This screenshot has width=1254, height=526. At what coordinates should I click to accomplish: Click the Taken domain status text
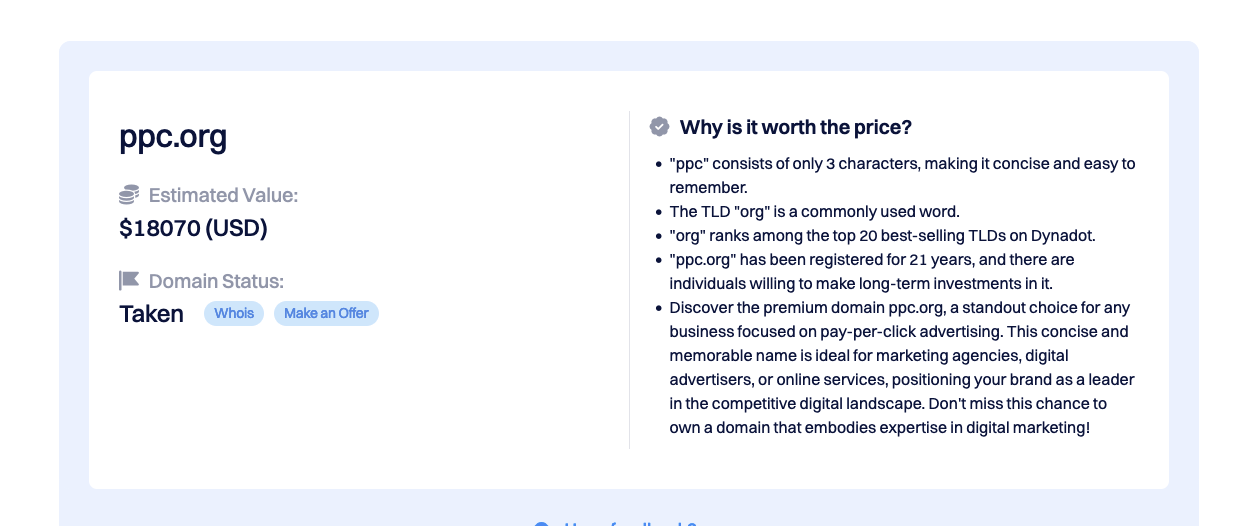(151, 313)
